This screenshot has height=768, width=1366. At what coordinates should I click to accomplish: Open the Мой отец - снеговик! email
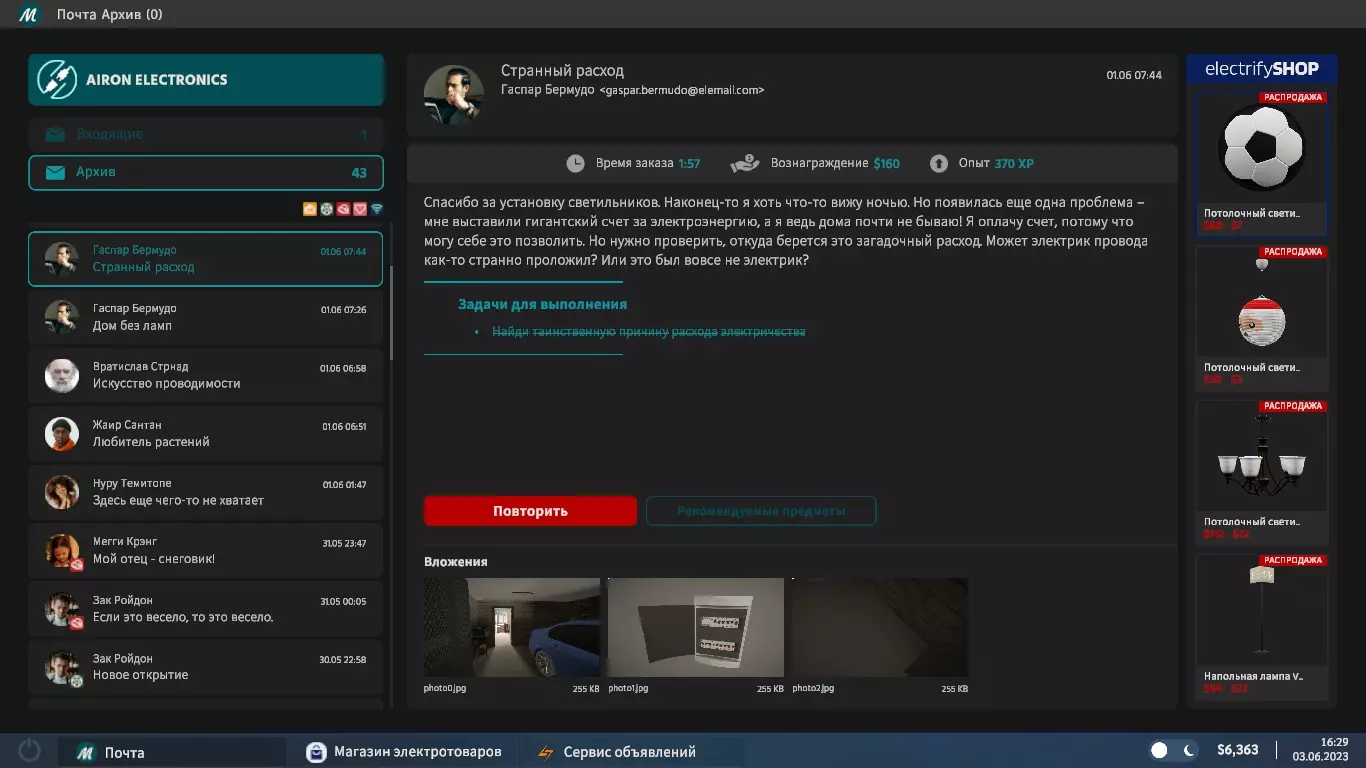point(206,550)
